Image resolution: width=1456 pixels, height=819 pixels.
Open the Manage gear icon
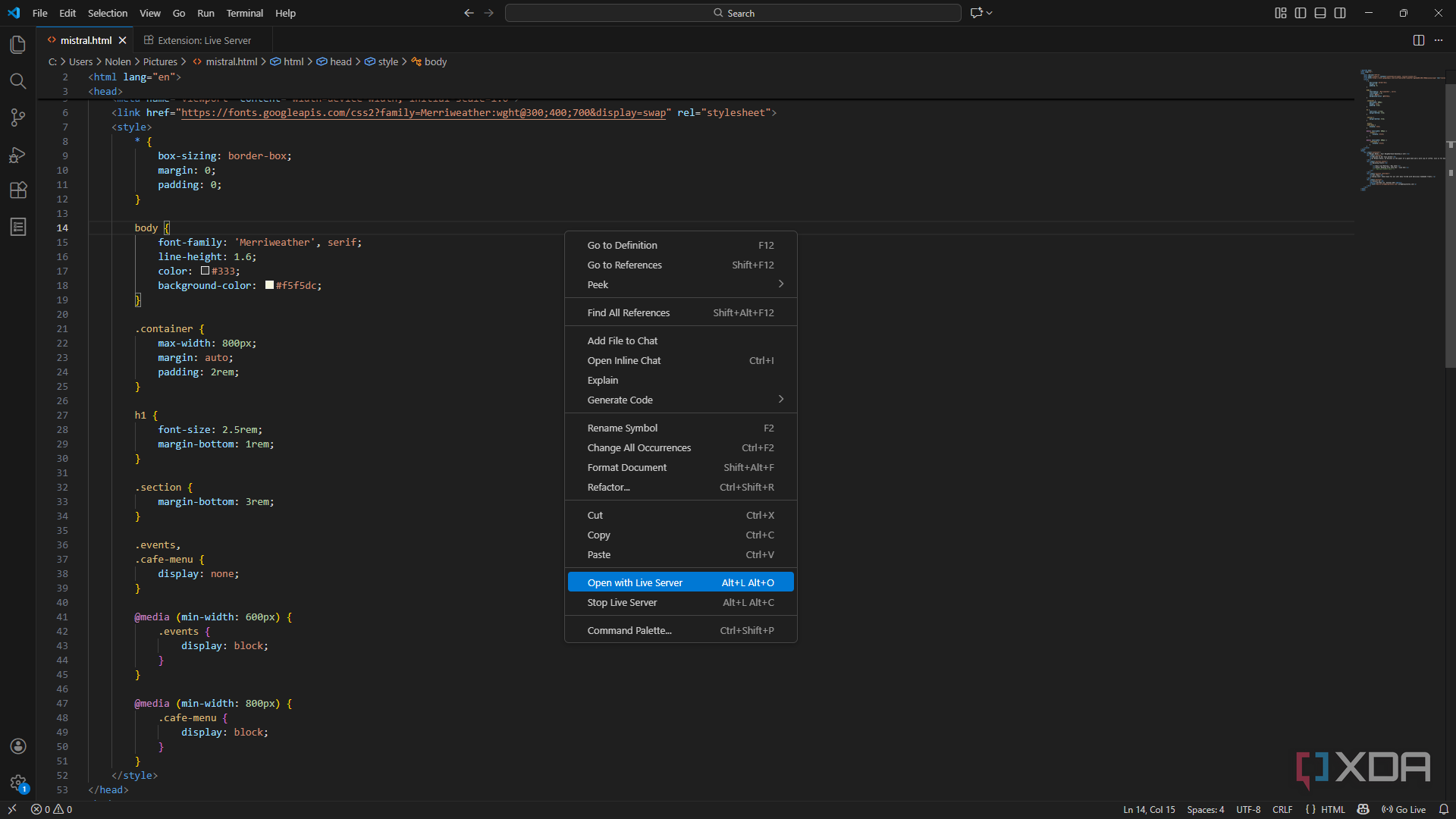point(18,783)
